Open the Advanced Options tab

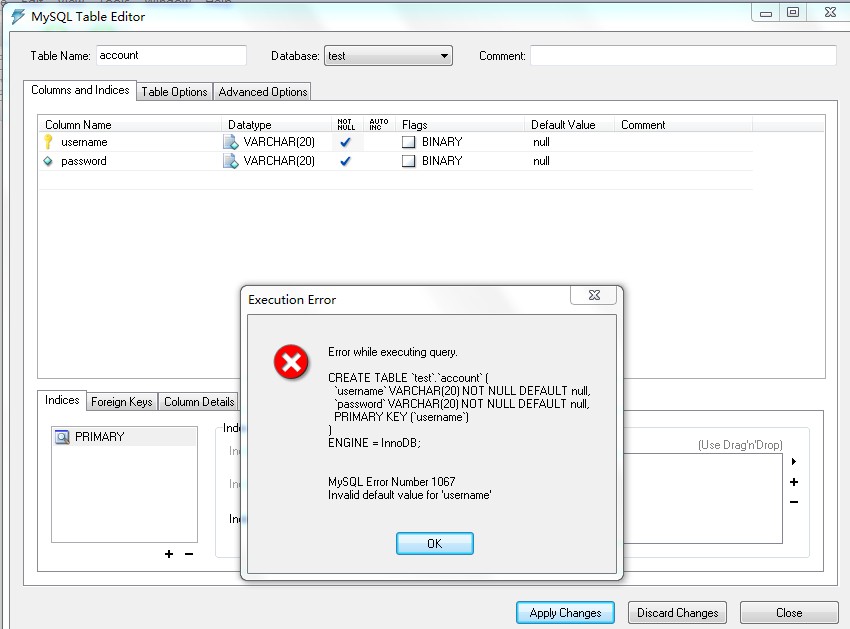point(263,92)
